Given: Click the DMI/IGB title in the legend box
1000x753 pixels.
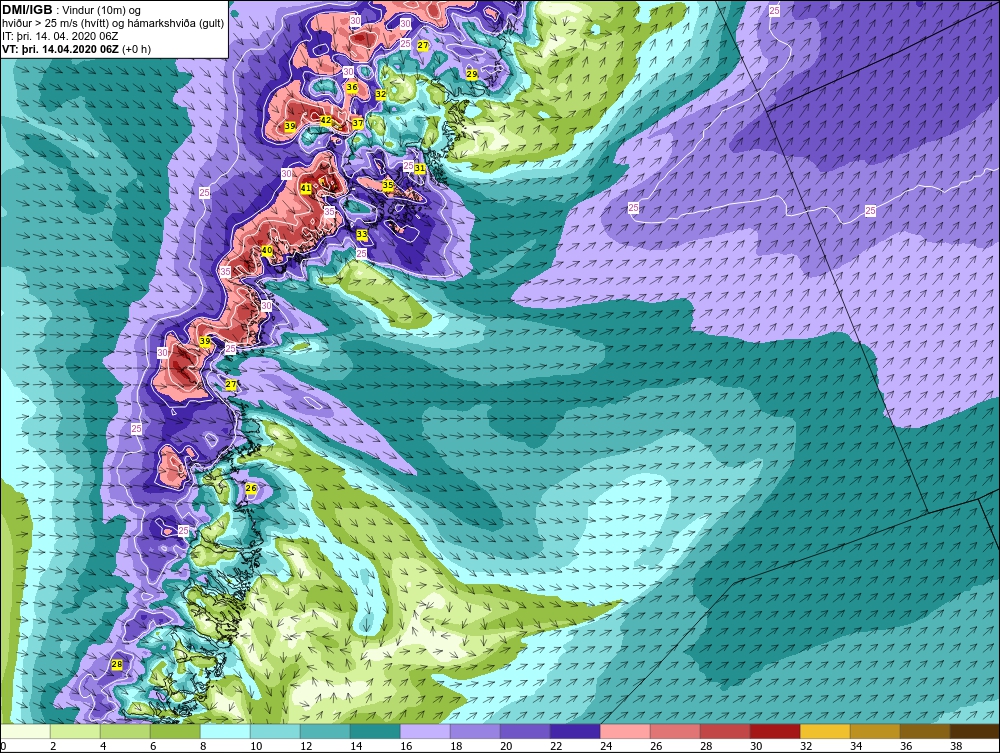Looking at the screenshot, I should 27,10.
